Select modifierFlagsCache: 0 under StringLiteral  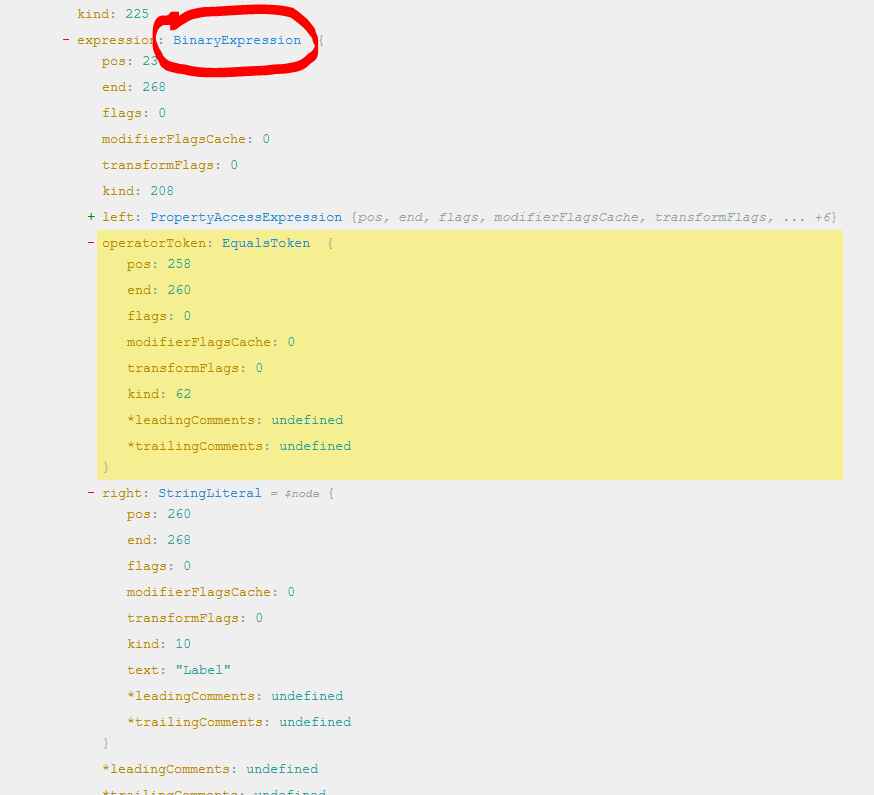[x=209, y=591]
